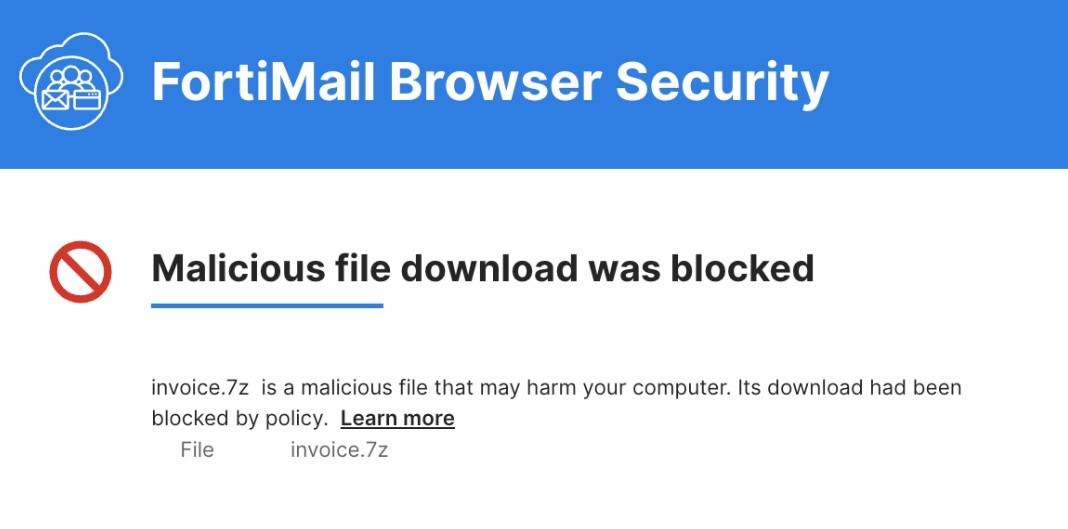Click the FortiMail cloud logo icon
This screenshot has height=529, width=1068.
tap(71, 82)
